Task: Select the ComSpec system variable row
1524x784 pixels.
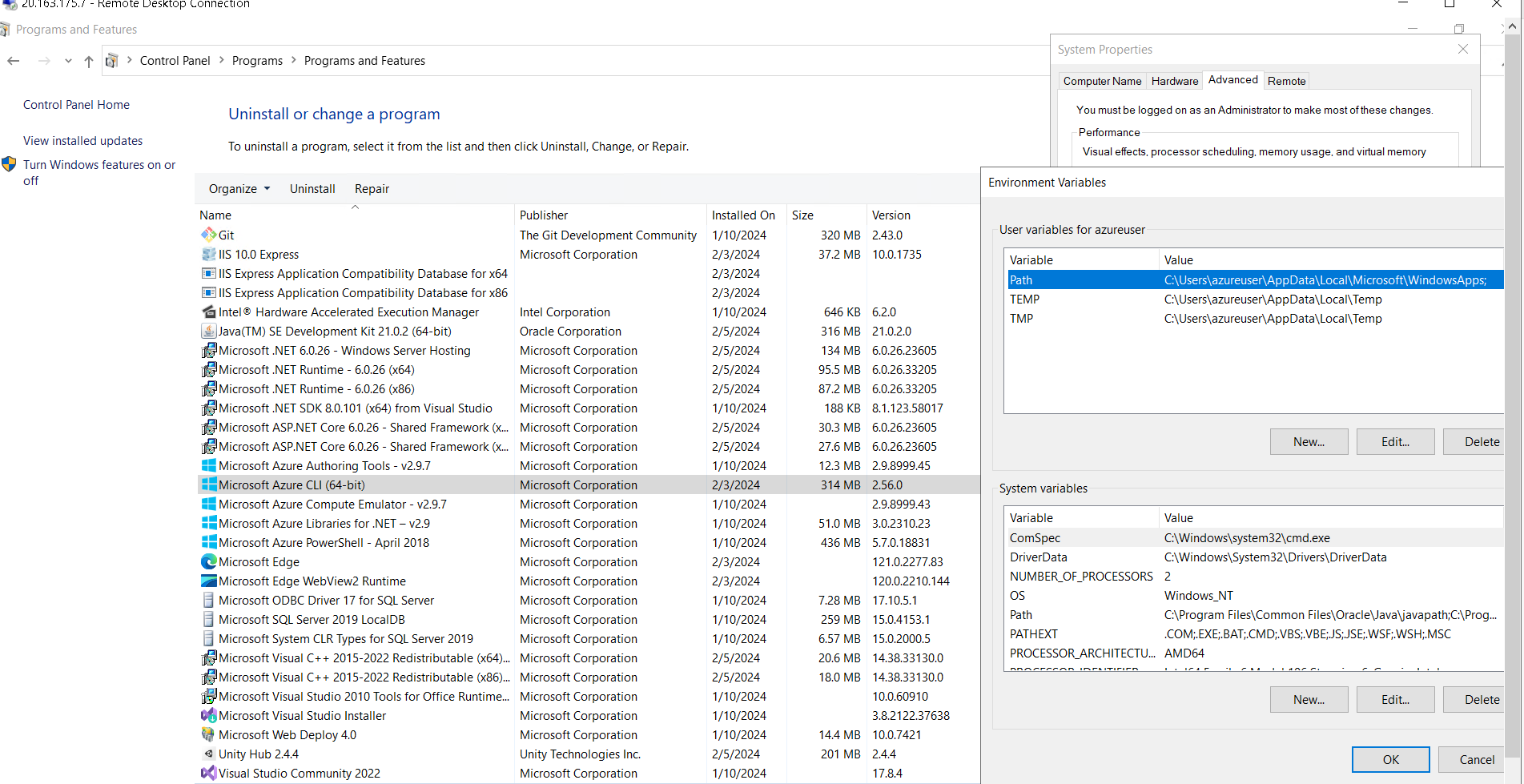Action: tap(1256, 537)
